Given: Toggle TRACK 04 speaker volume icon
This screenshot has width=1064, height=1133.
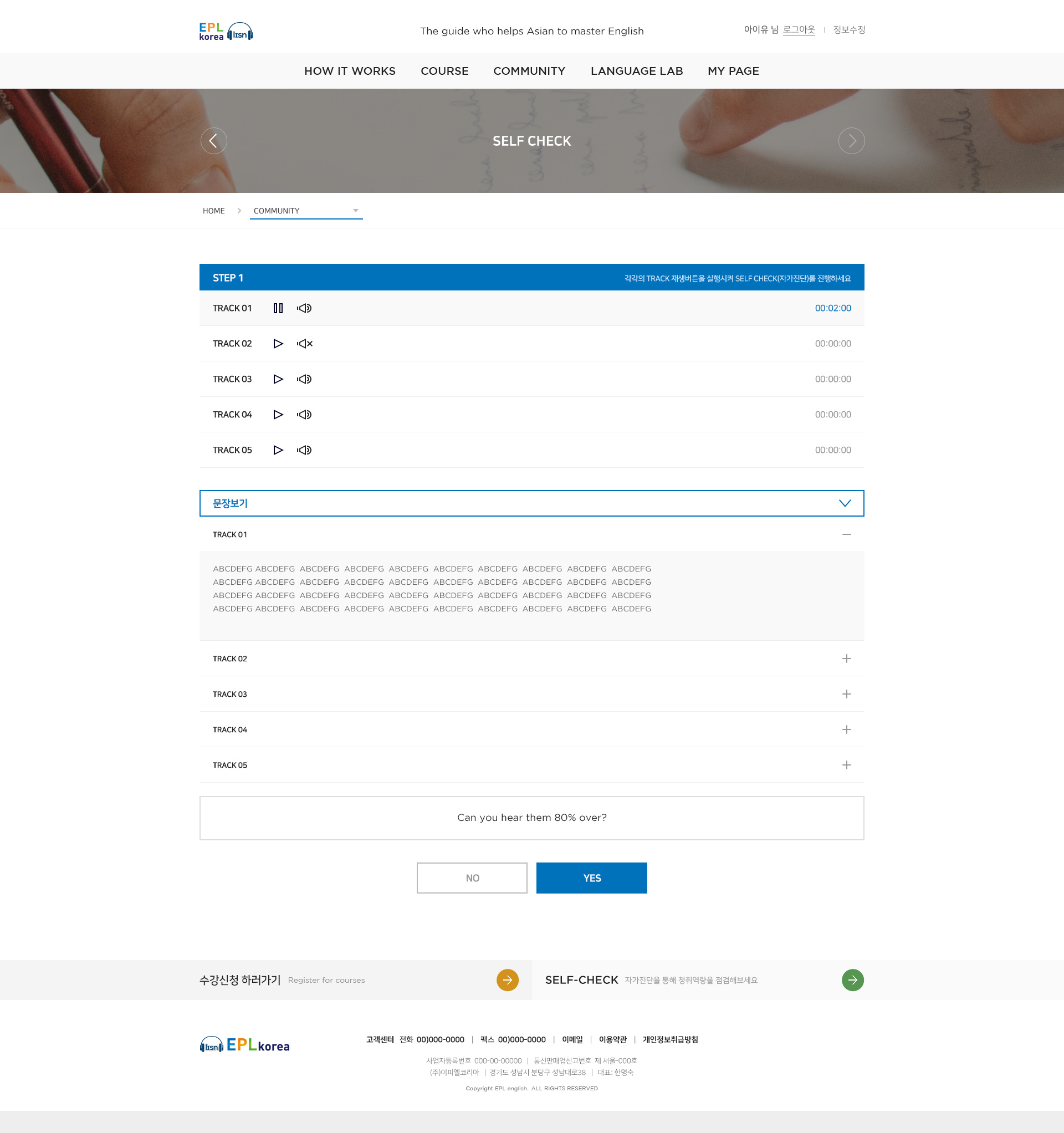Looking at the screenshot, I should (304, 415).
